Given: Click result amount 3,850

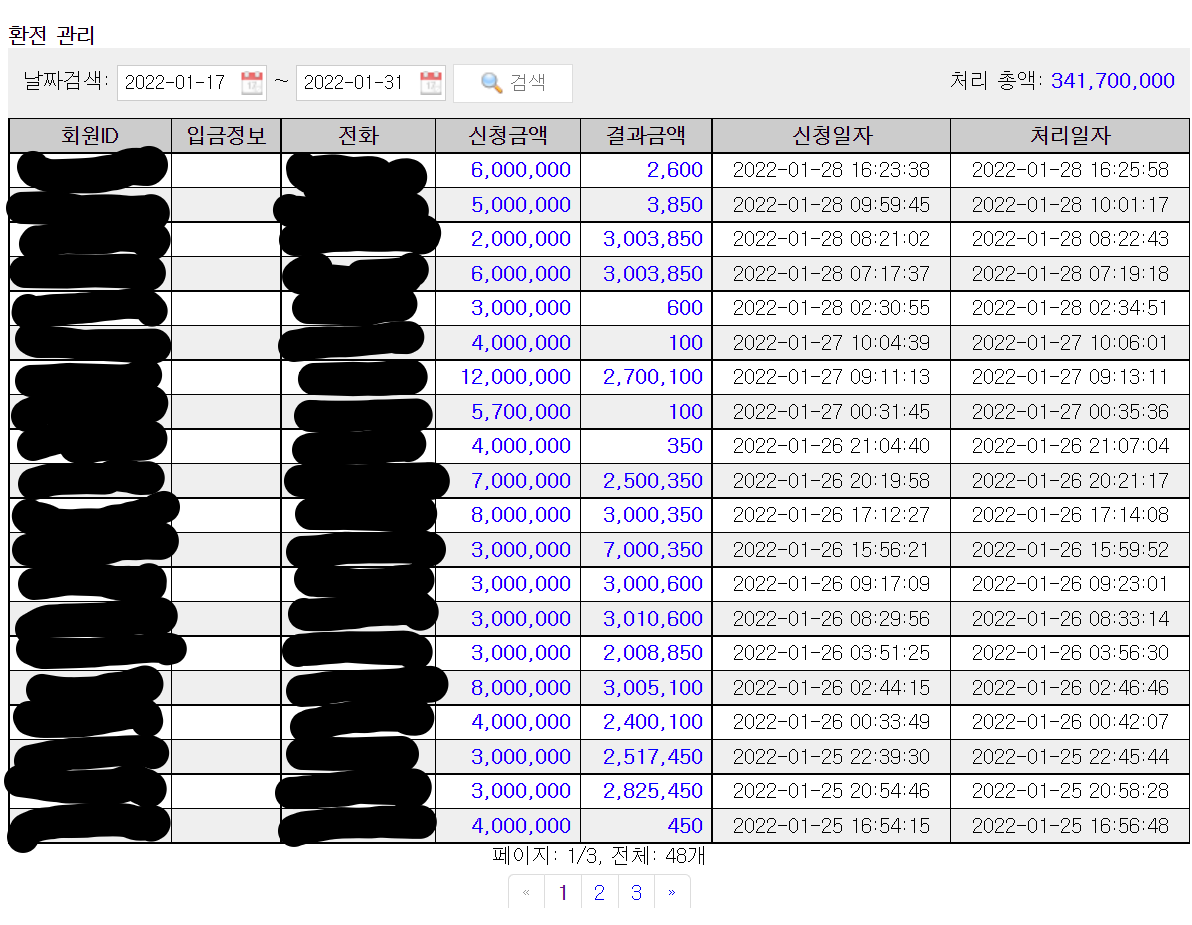Looking at the screenshot, I should tap(674, 205).
